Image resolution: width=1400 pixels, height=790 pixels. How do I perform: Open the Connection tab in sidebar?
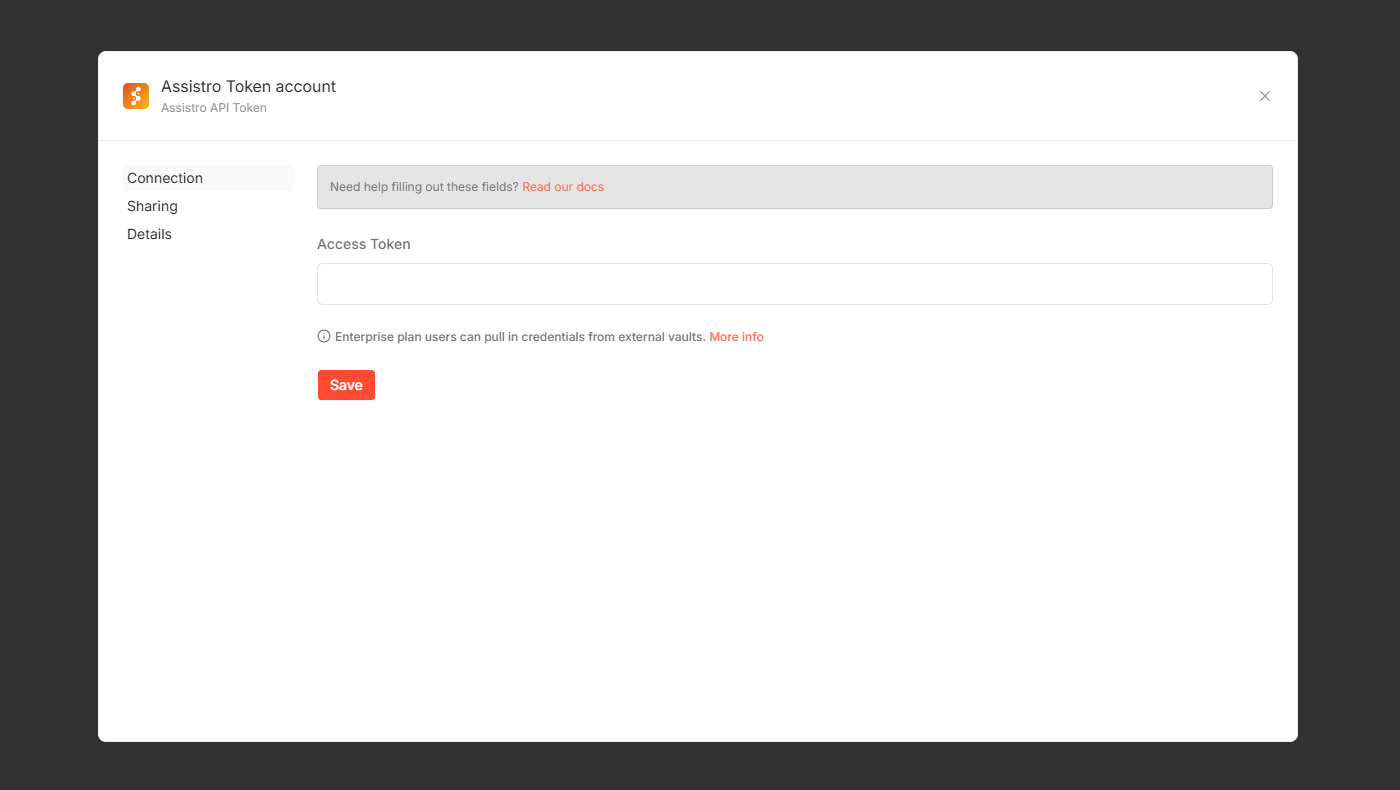click(165, 178)
